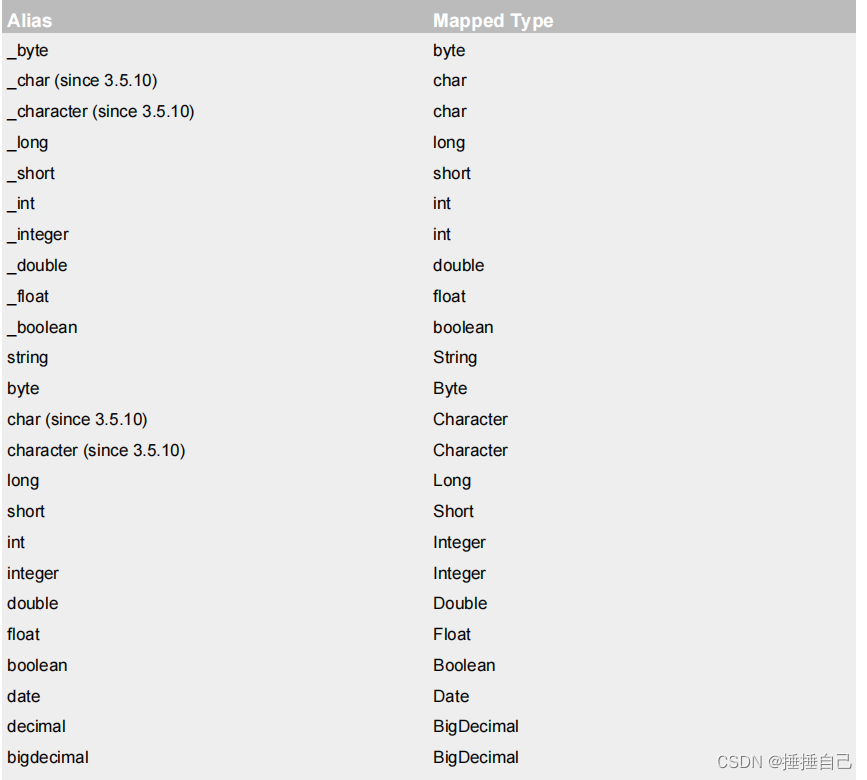This screenshot has width=867, height=780.
Task: Click the Byte mapped type value
Action: tap(450, 388)
